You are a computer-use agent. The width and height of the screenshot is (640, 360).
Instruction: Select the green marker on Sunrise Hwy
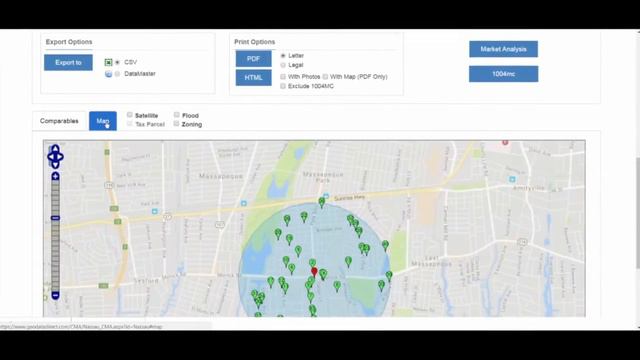pos(322,202)
